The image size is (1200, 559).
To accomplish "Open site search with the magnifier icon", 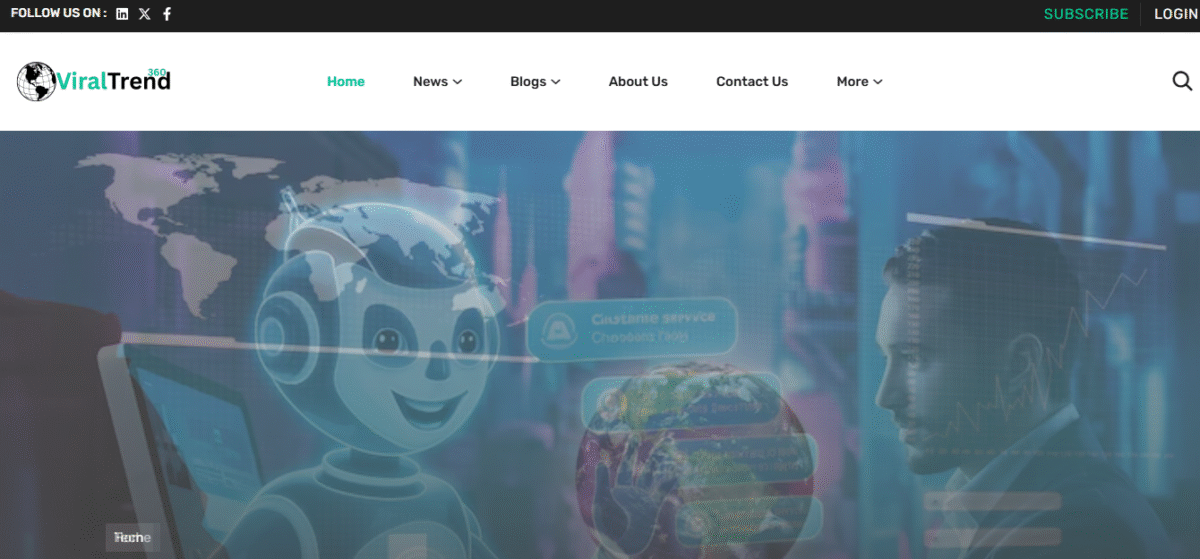I will pyautogui.click(x=1182, y=81).
